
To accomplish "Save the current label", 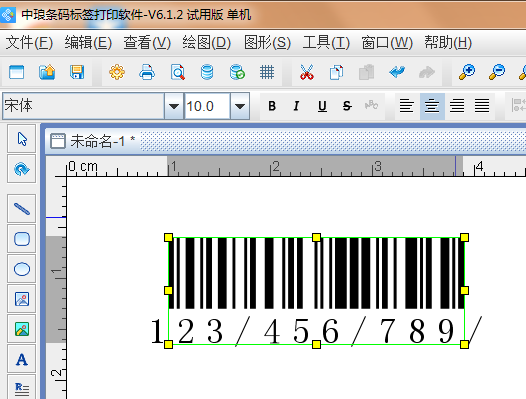I will [x=77, y=72].
